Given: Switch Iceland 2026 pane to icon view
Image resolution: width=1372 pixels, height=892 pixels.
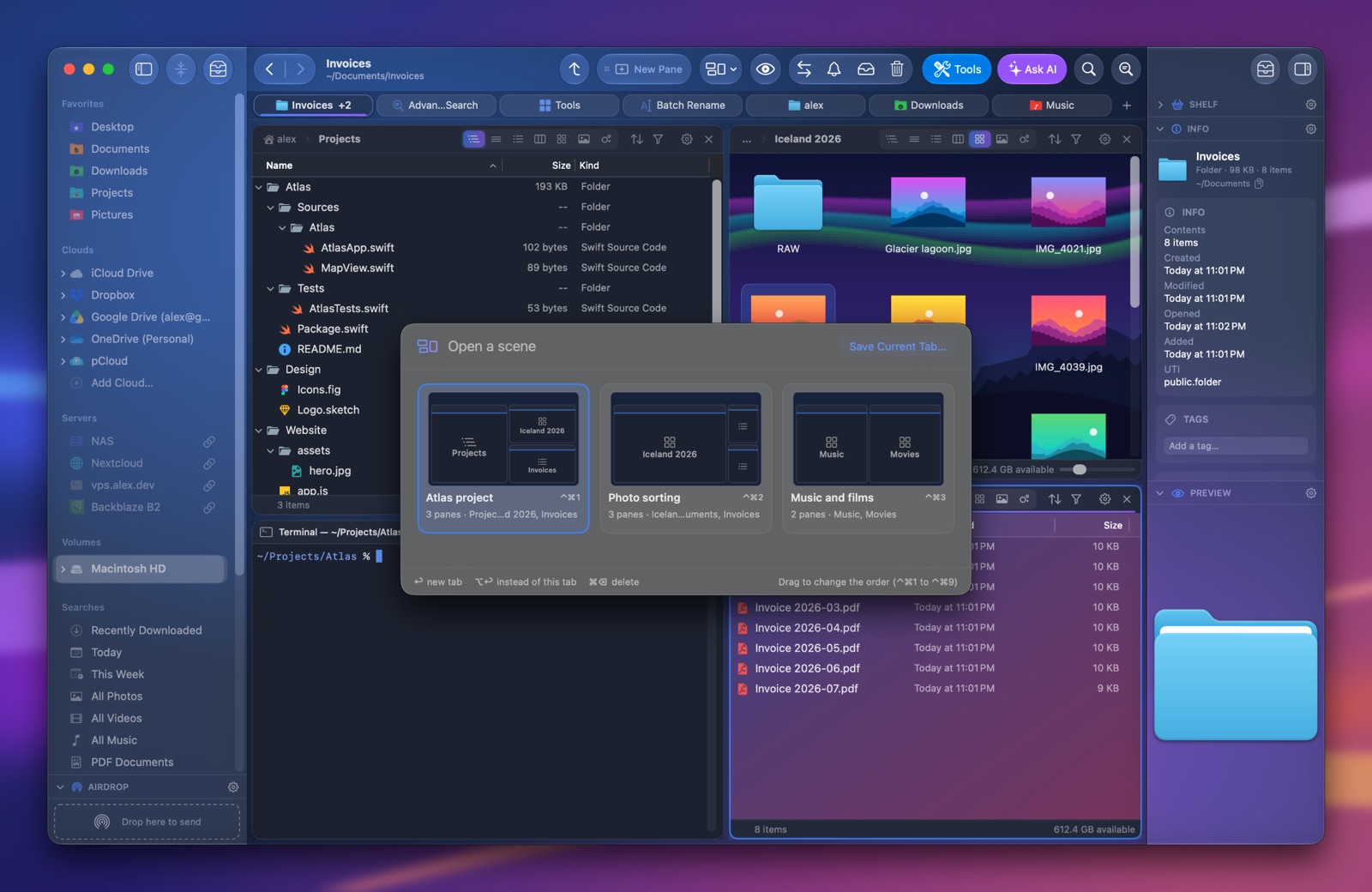Looking at the screenshot, I should tap(979, 139).
